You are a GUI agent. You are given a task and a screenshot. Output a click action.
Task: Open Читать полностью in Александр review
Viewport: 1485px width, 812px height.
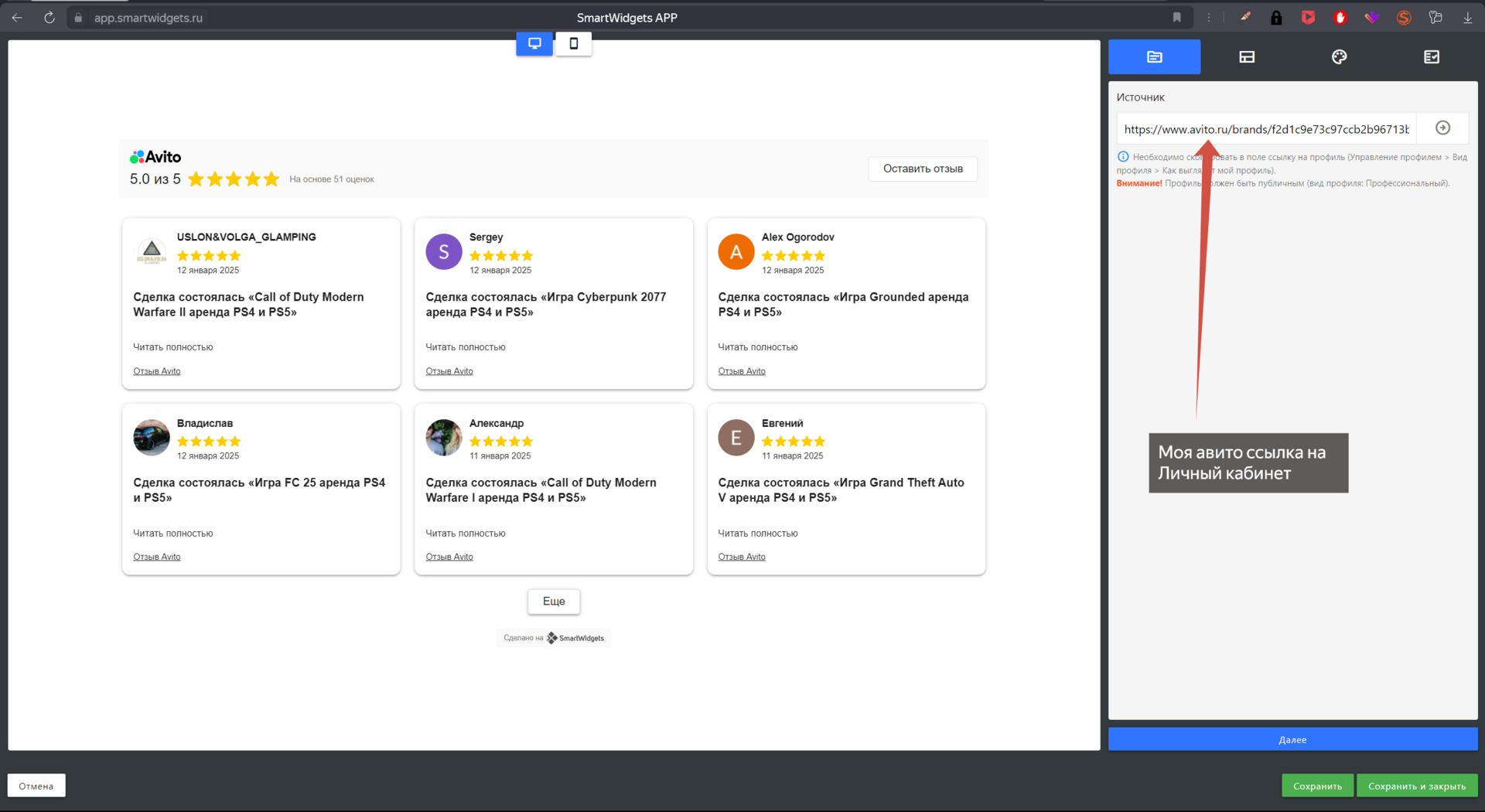[x=466, y=534]
